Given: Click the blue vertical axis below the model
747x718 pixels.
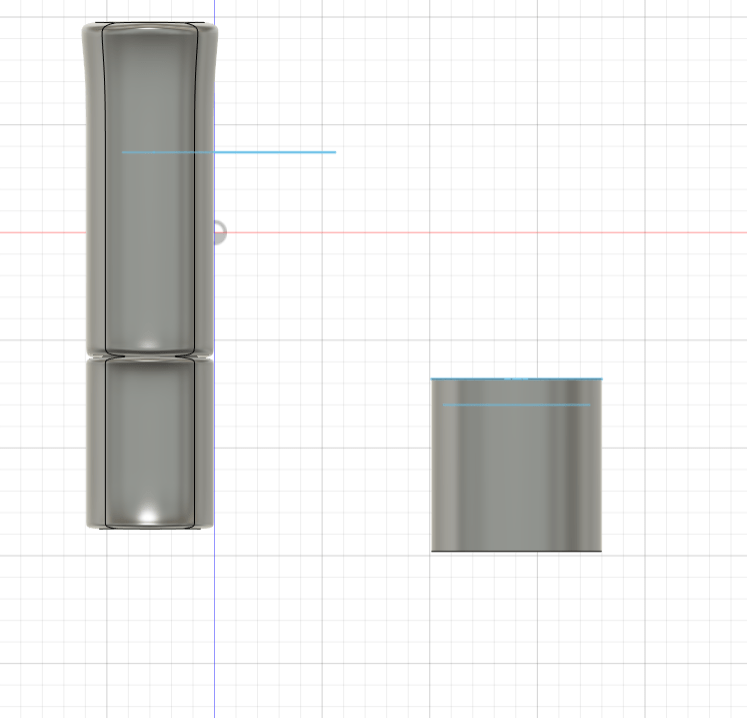Looking at the screenshot, I should 214,620.
